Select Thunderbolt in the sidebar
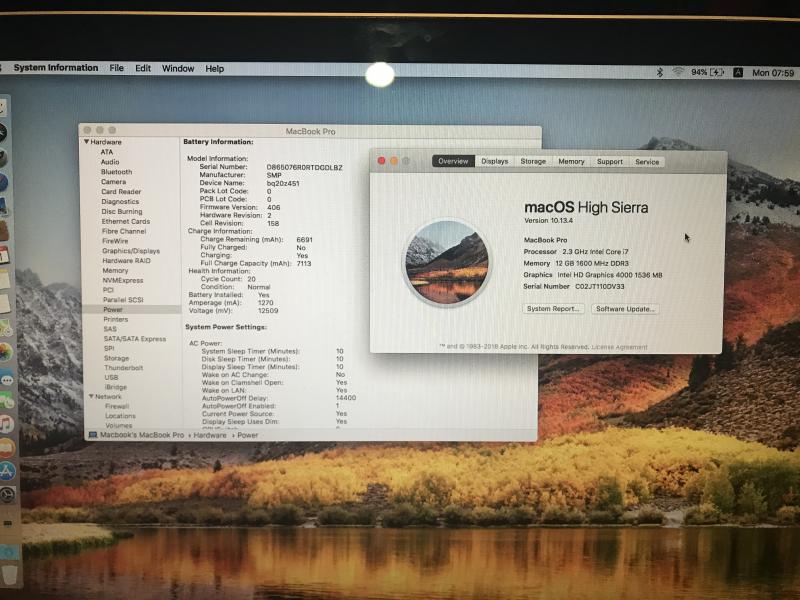Image resolution: width=800 pixels, height=600 pixels. tap(123, 368)
